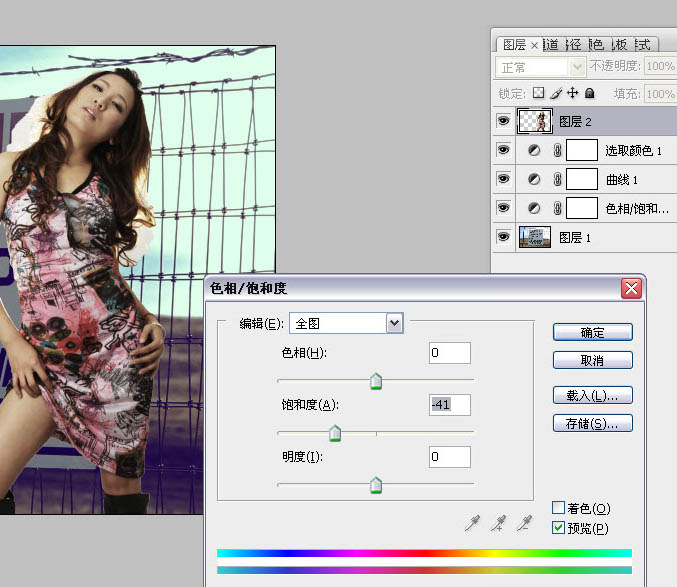Open the blend mode 正常 dropdown
The height and width of the screenshot is (587, 677).
click(x=576, y=67)
